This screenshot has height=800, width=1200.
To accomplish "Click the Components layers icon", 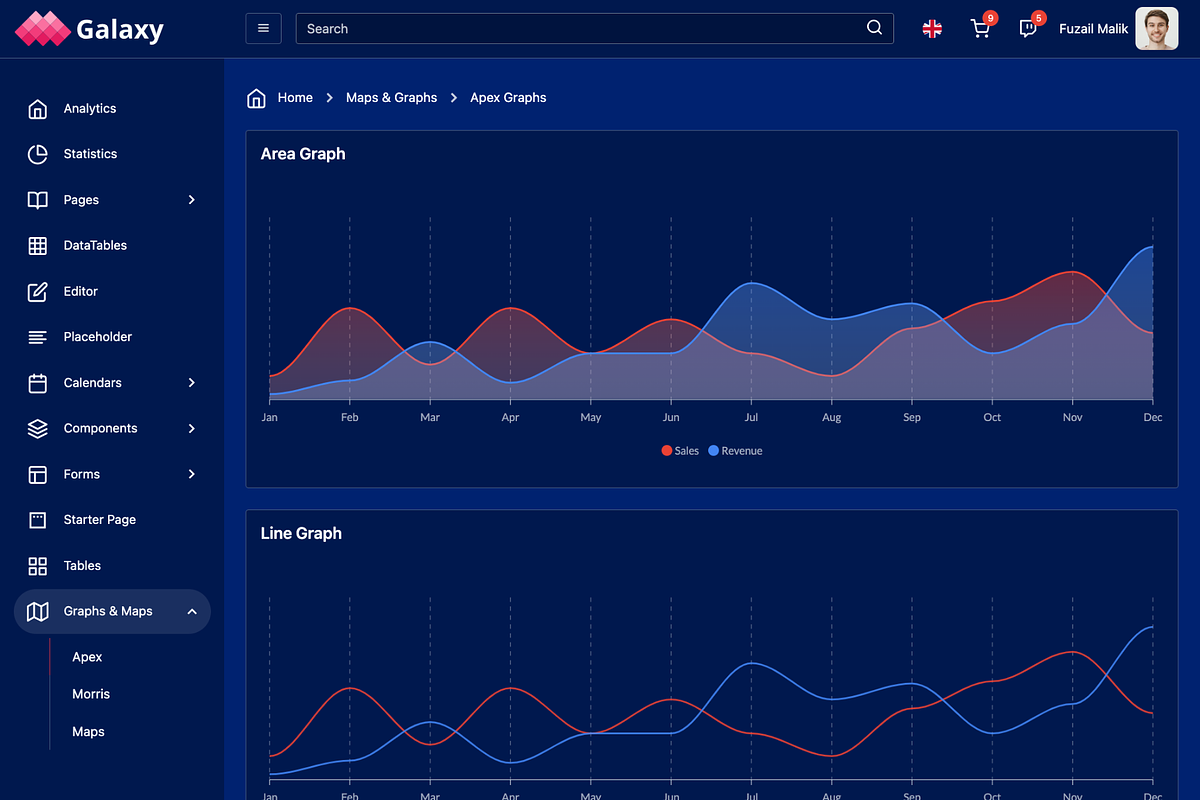I will click(x=38, y=428).
